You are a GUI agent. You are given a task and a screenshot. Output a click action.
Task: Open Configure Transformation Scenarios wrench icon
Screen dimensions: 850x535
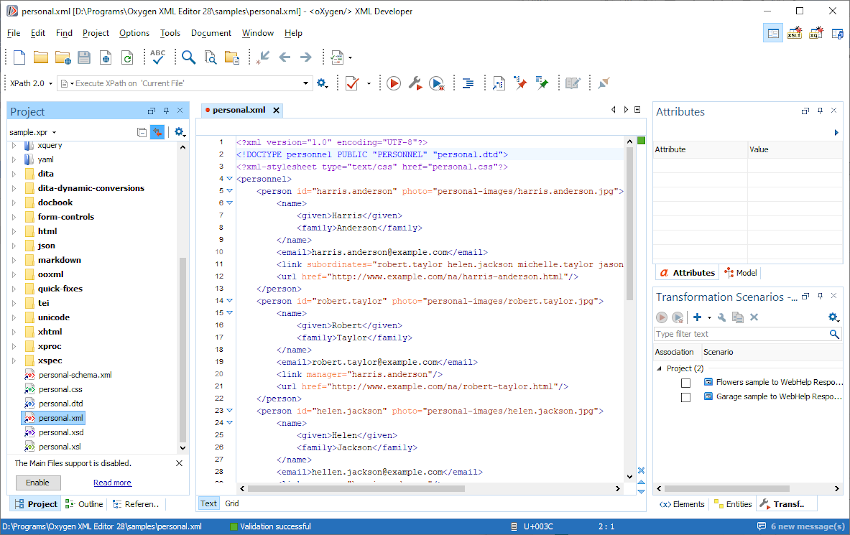[415, 83]
